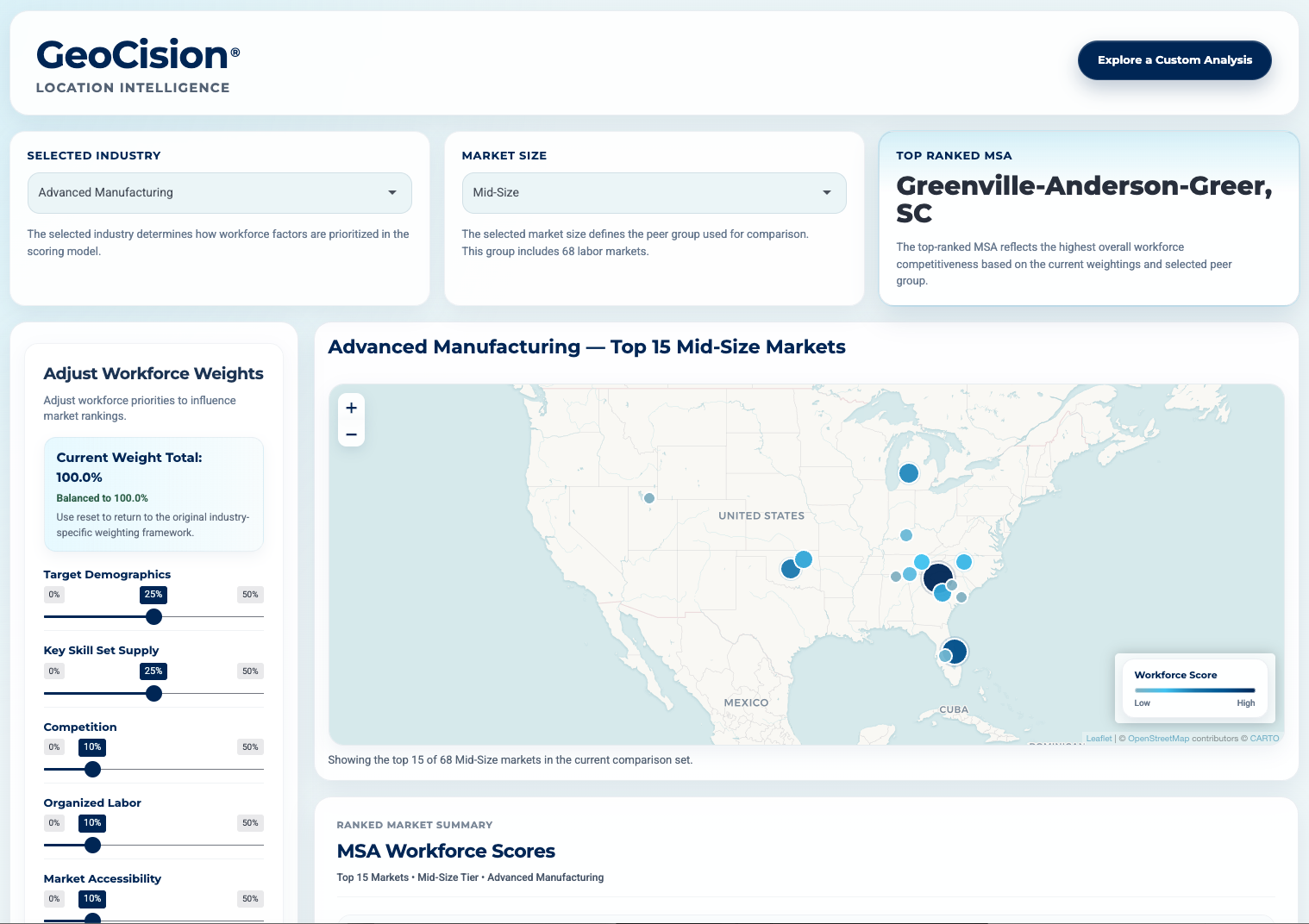This screenshot has height=924, width=1309.
Task: Click the LOCATION INTELLIGENCE tagline
Action: coord(133,88)
